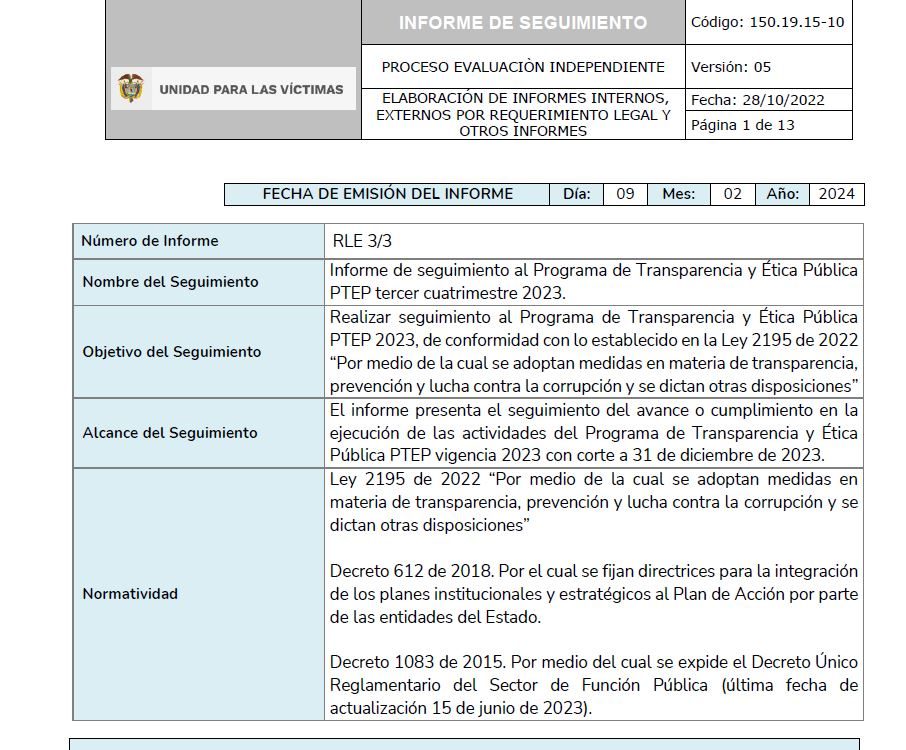Click the "Día:" label cell
Screen dimensions: 906x750
pos(577,194)
